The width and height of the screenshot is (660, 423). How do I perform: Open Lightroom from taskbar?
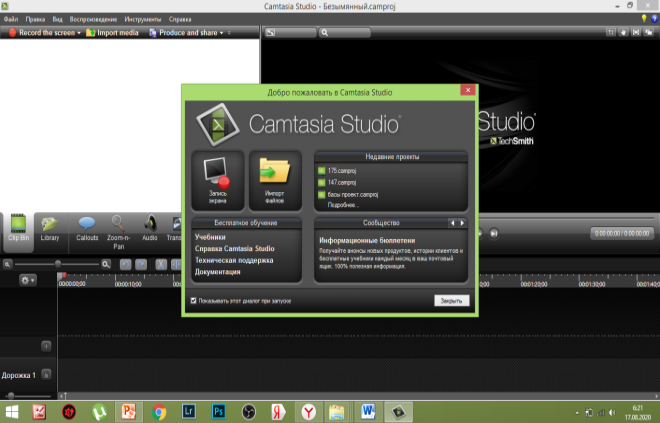click(x=189, y=412)
